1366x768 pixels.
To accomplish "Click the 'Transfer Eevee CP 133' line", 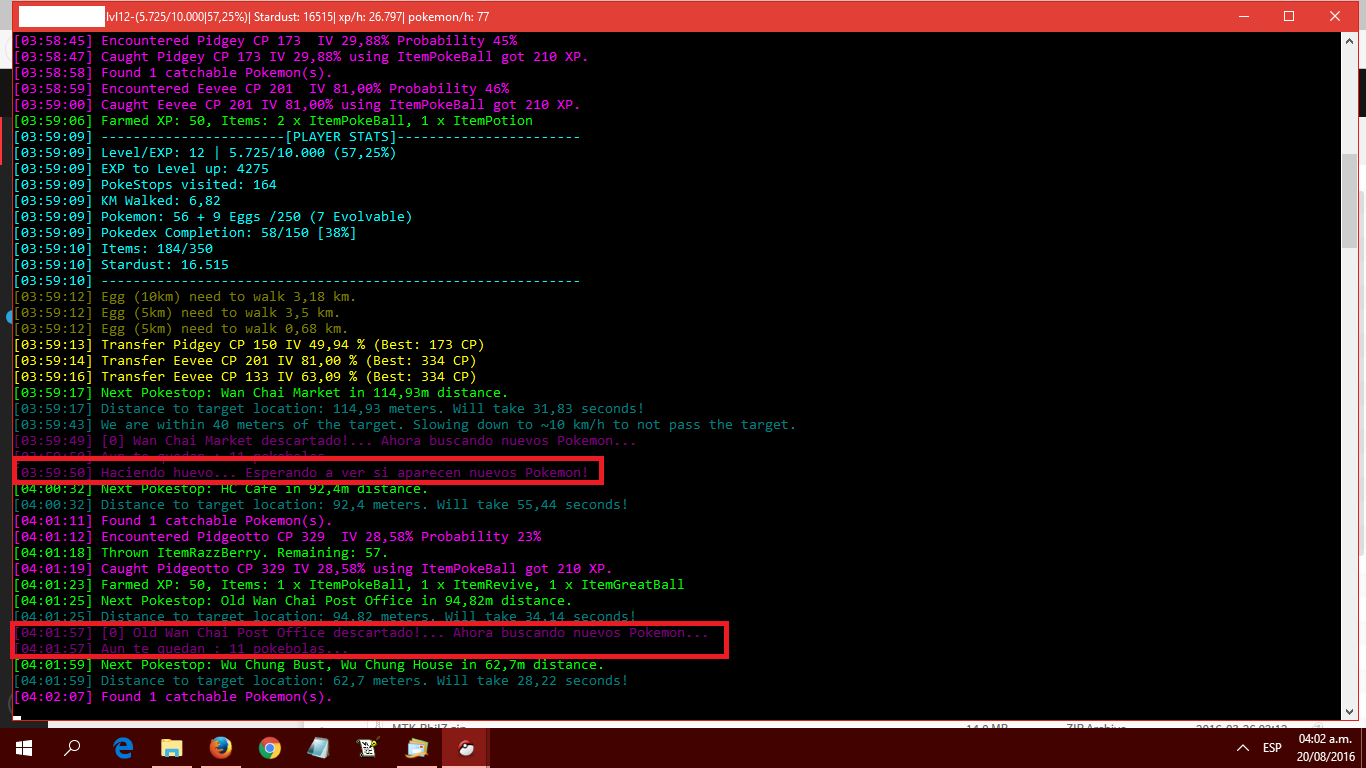I will [x=245, y=377].
